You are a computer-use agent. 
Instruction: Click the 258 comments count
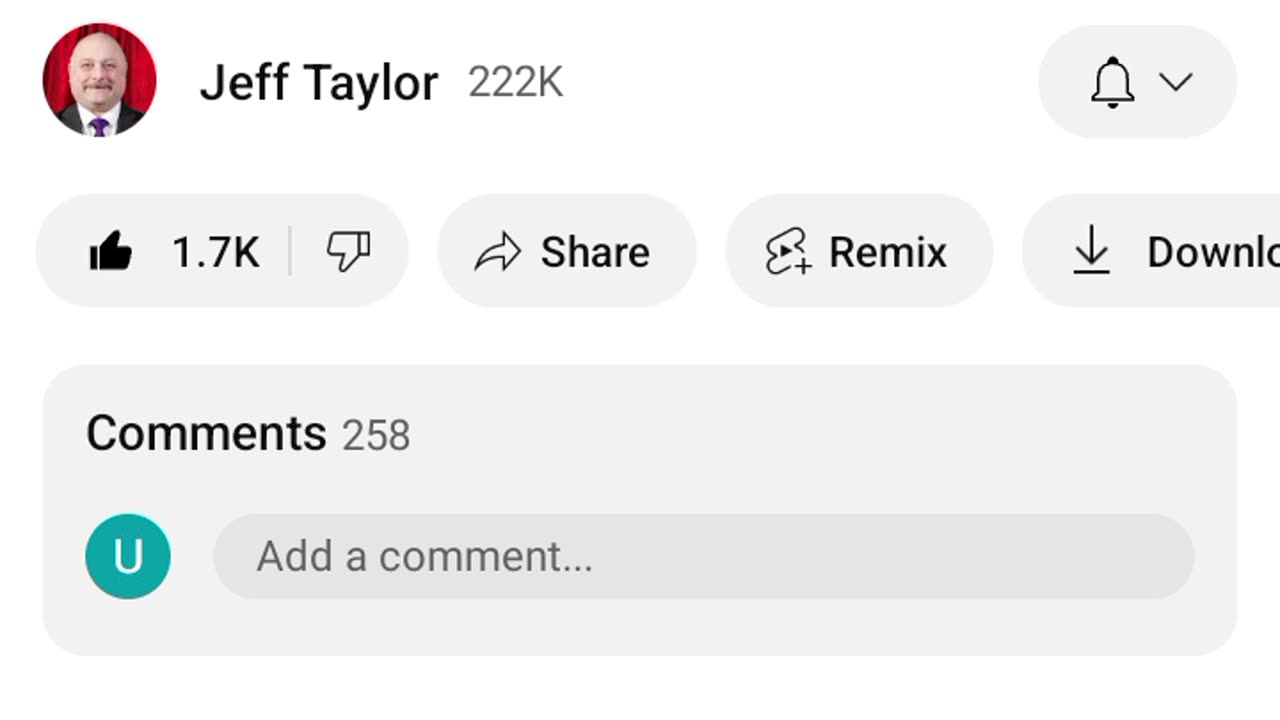pyautogui.click(x=376, y=436)
